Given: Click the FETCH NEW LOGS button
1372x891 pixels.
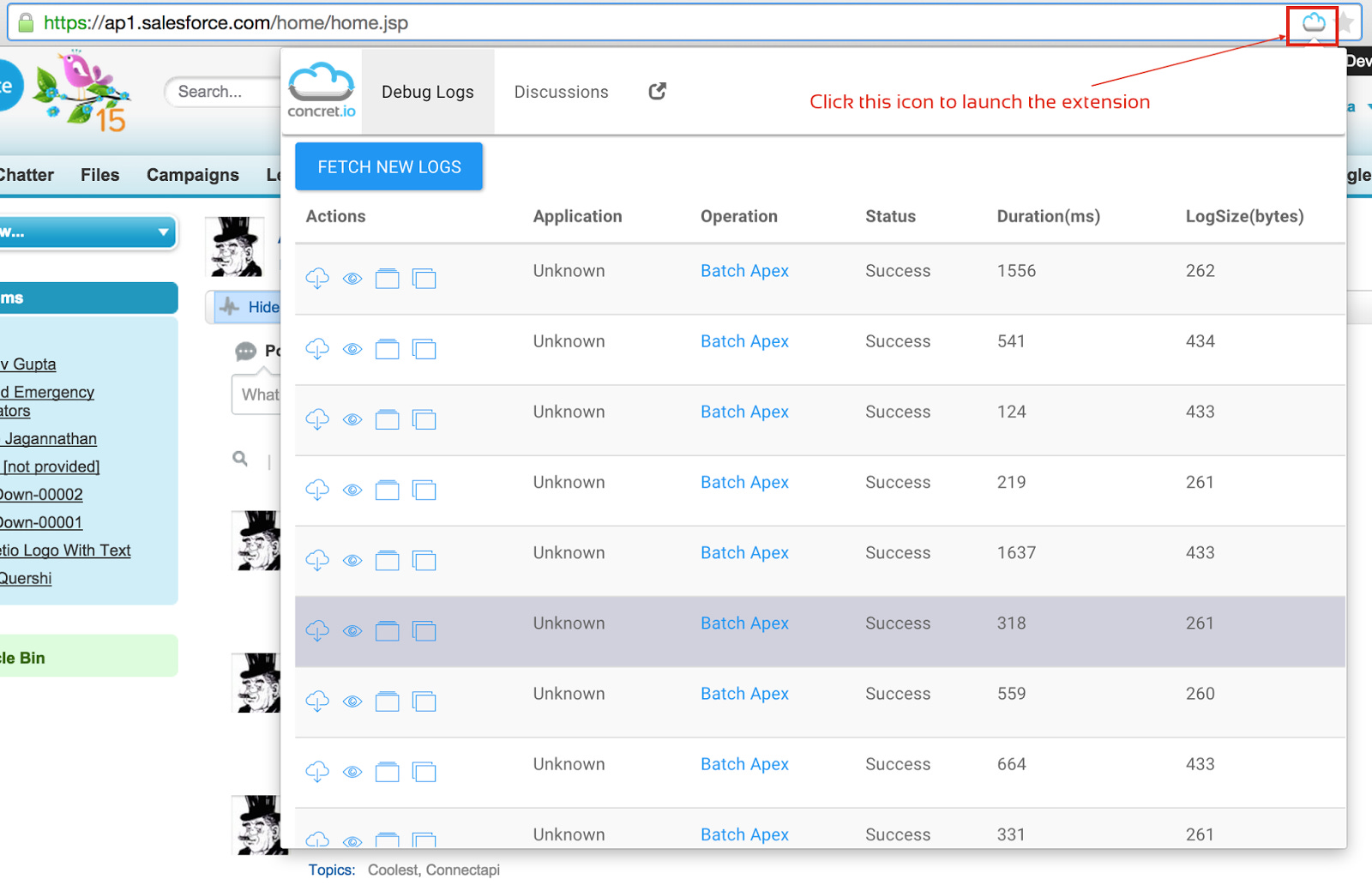Looking at the screenshot, I should pyautogui.click(x=388, y=166).
